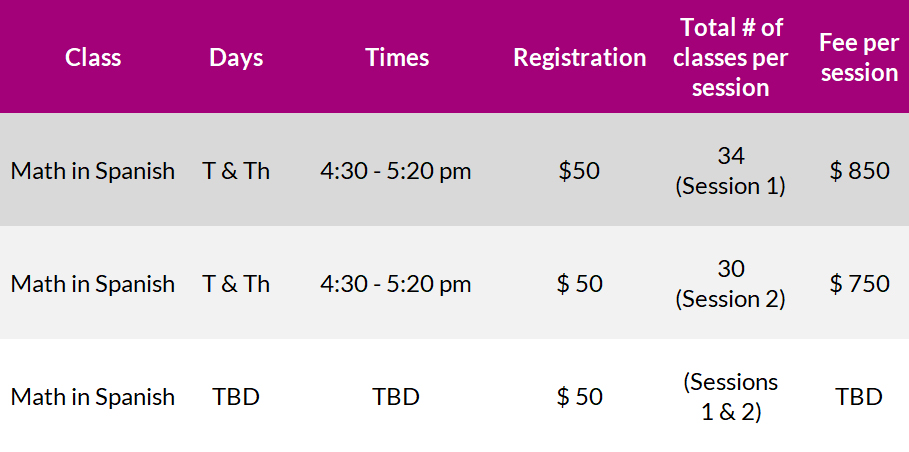This screenshot has height=452, width=909.
Task: Click the 30 (Session 2) cell
Action: [x=730, y=284]
